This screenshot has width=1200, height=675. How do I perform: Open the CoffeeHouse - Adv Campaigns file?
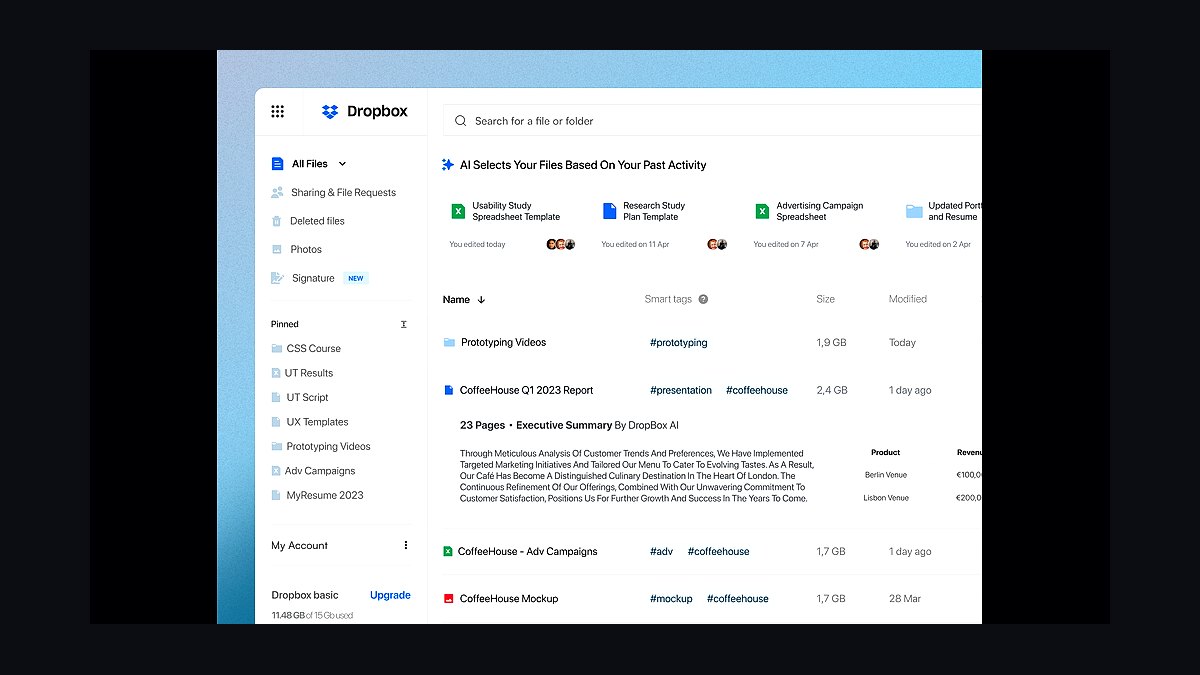[527, 551]
